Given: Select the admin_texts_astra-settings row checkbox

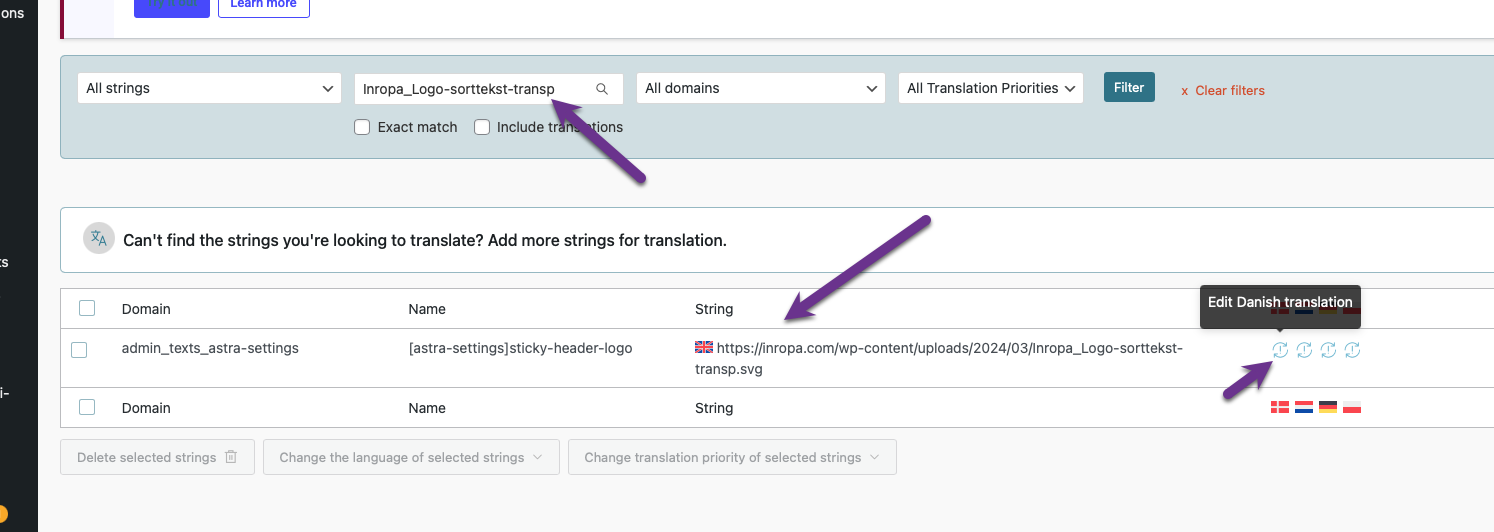Looking at the screenshot, I should pos(79,349).
